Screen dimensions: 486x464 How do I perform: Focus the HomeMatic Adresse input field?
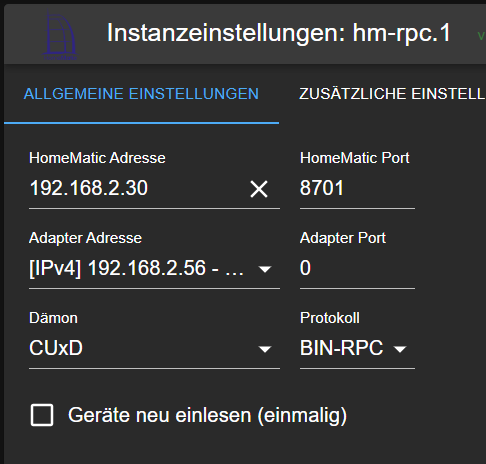pyautogui.click(x=137, y=188)
